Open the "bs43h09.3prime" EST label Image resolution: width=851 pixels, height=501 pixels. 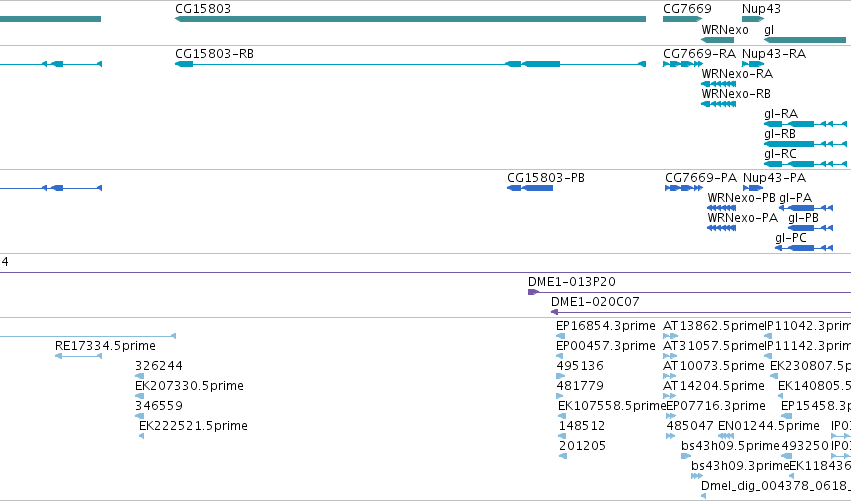point(740,466)
